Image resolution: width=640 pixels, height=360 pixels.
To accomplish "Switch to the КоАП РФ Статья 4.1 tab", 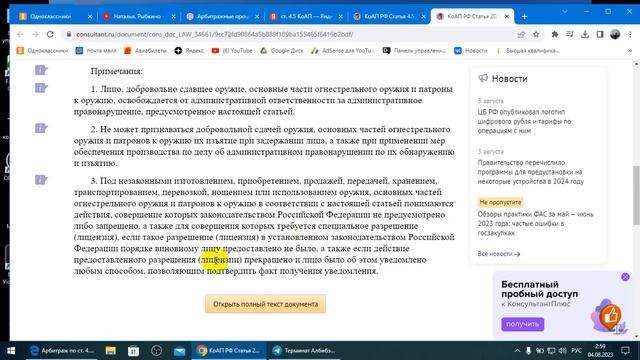I will pos(389,16).
